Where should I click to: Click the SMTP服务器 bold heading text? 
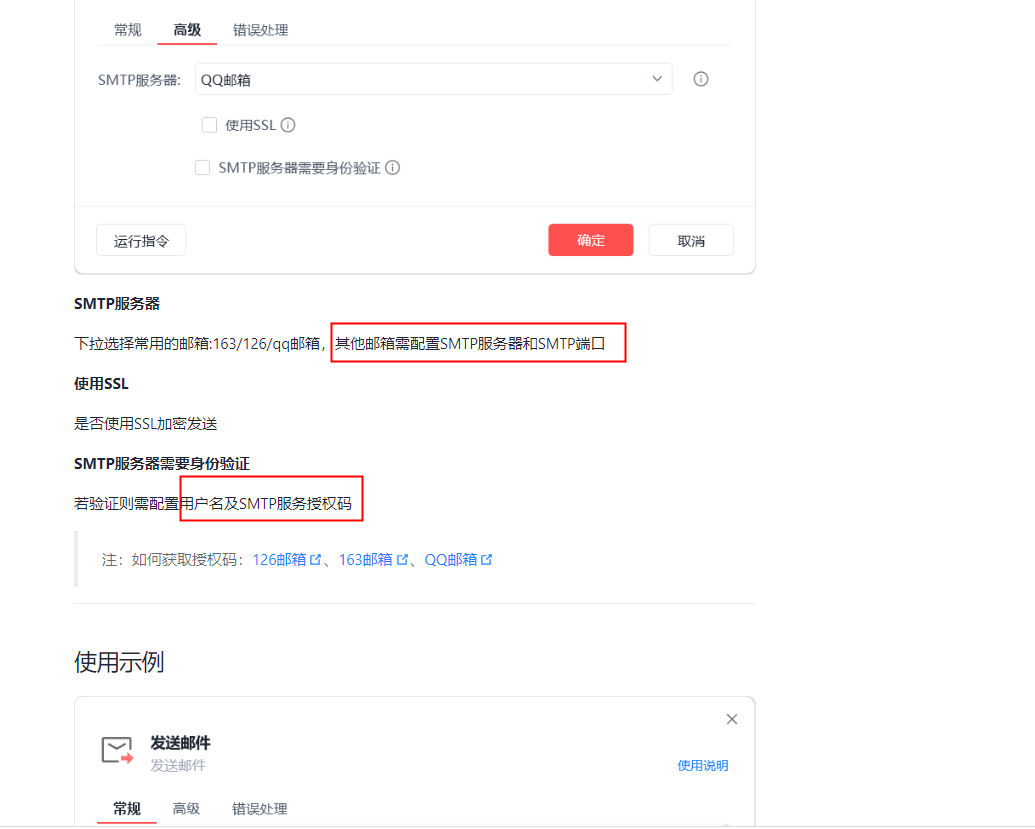click(x=117, y=304)
